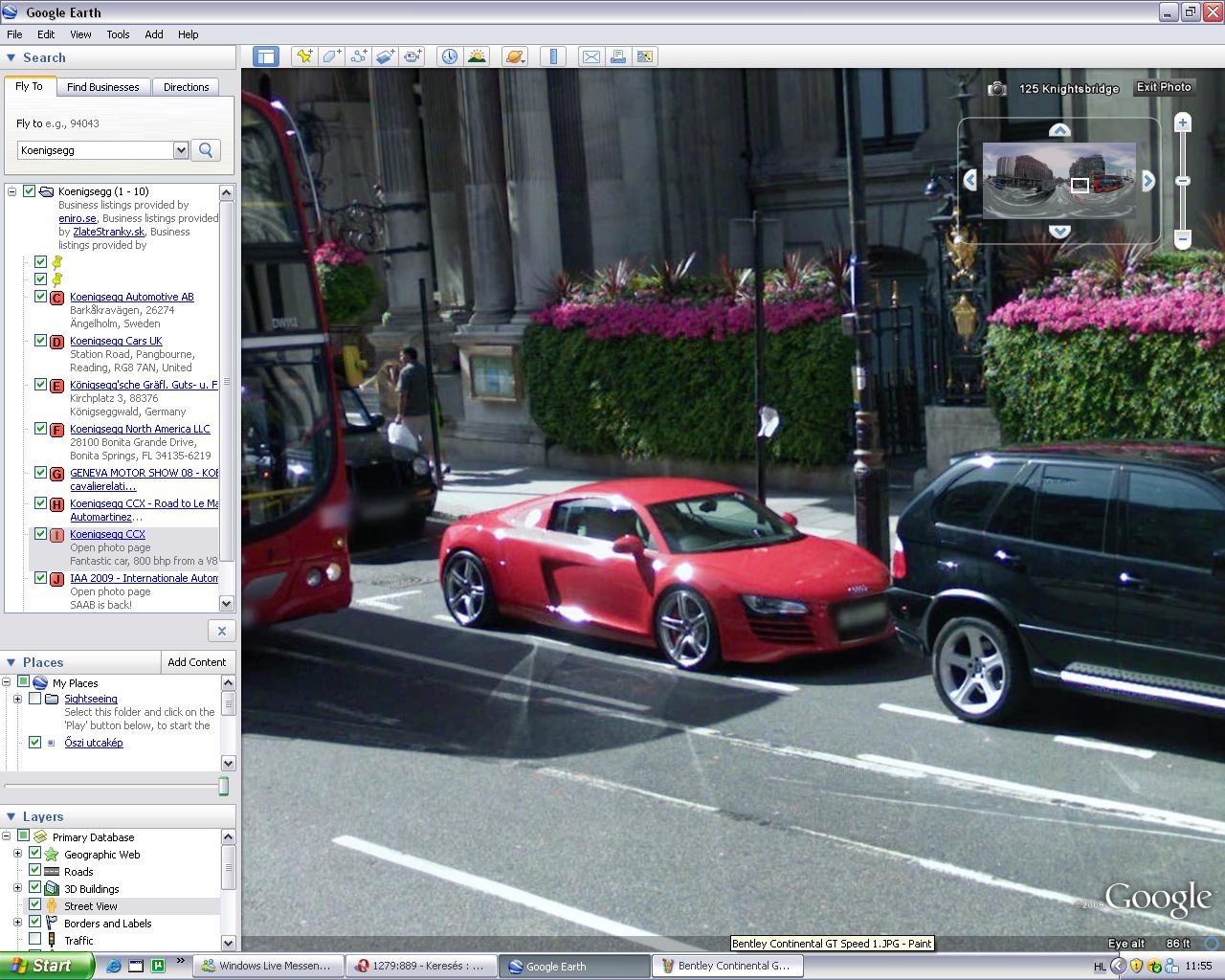This screenshot has height=980, width=1225.
Task: Collapse the Places panel
Action: coord(11,662)
